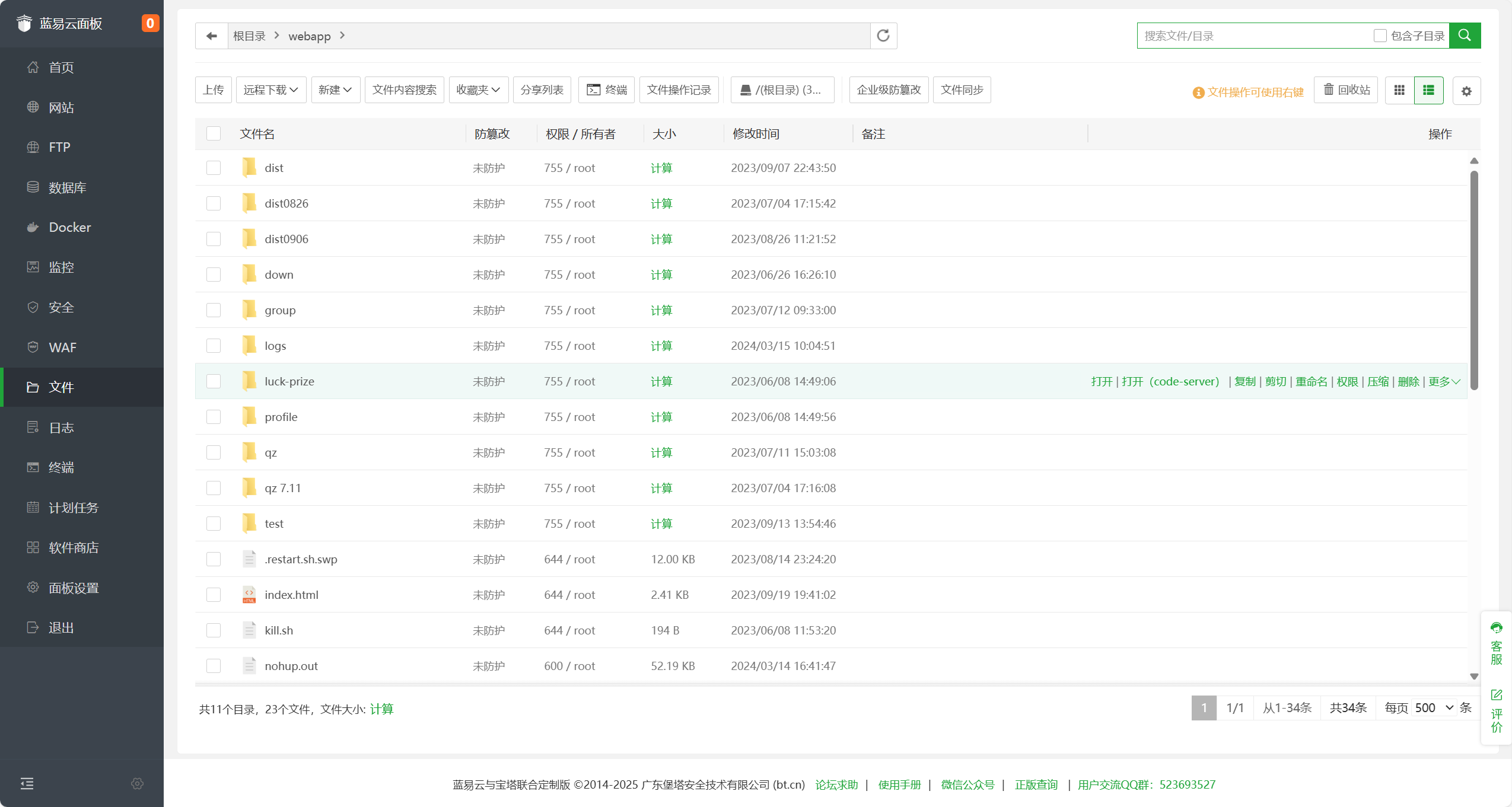Viewport: 1512px width, 807px height.
Task: Collapse the sidebar menu icon
Action: [x=27, y=783]
